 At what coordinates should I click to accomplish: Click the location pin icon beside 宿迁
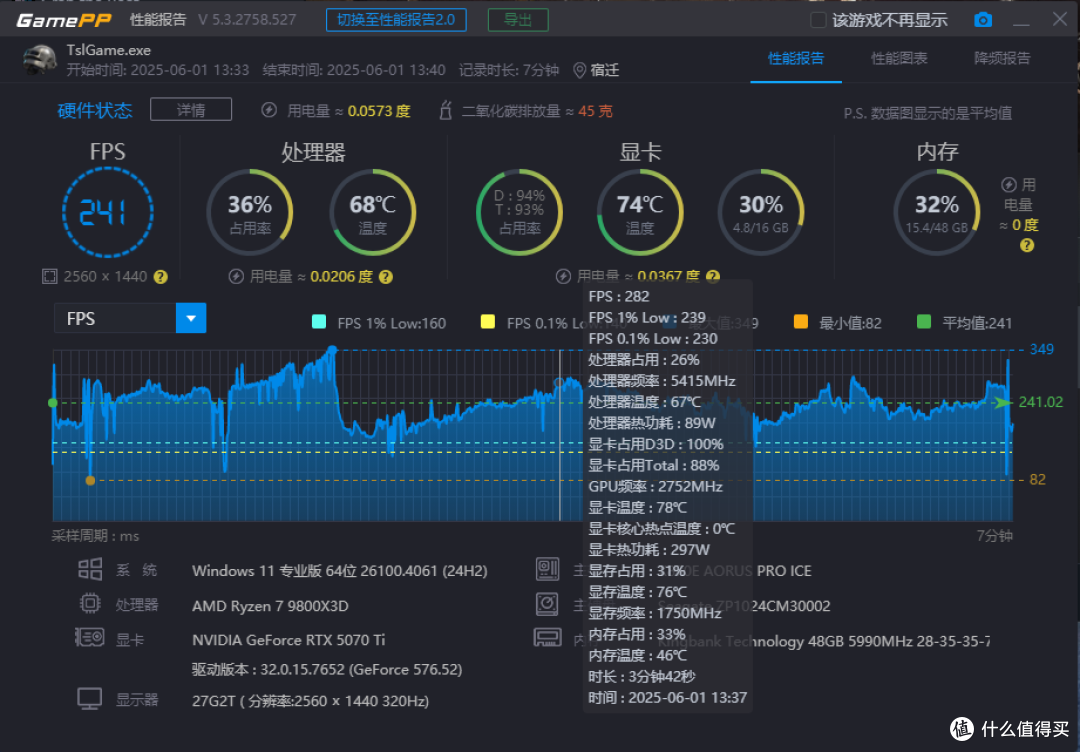pos(580,70)
